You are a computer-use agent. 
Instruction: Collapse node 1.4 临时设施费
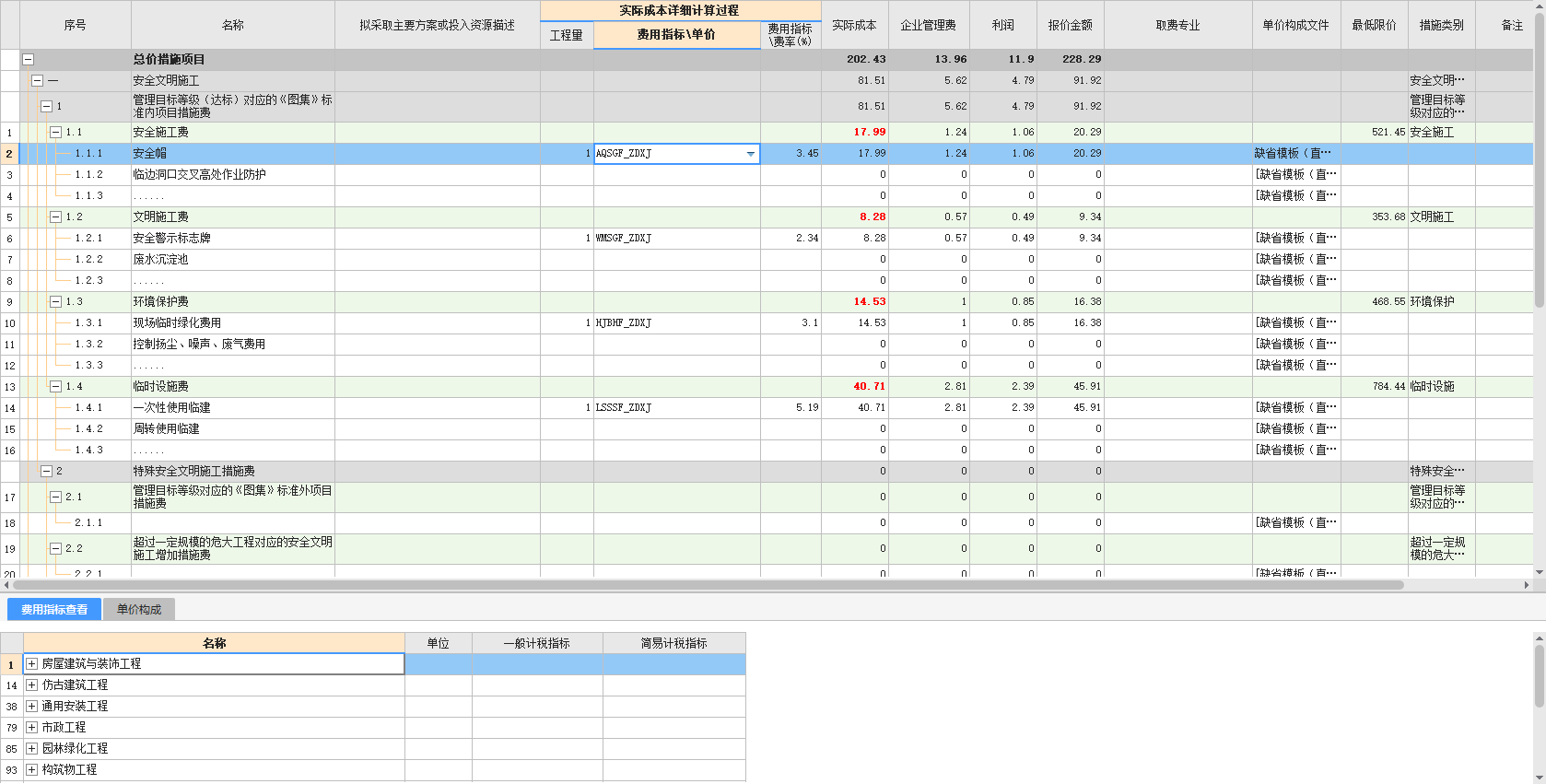(55, 386)
